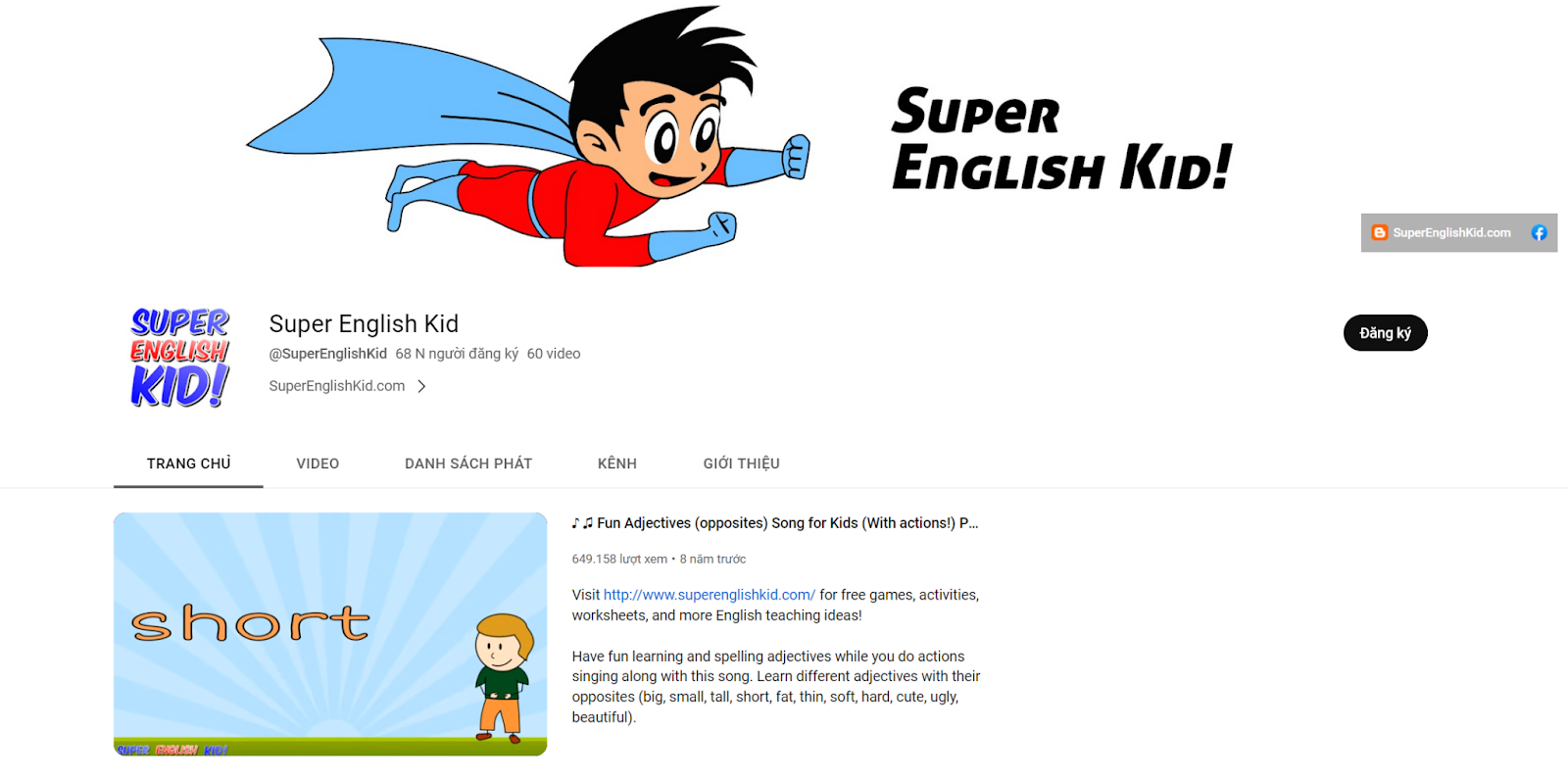The image size is (1568, 780).
Task: Click the Đăng ký subscribe button
Action: pyautogui.click(x=1385, y=333)
